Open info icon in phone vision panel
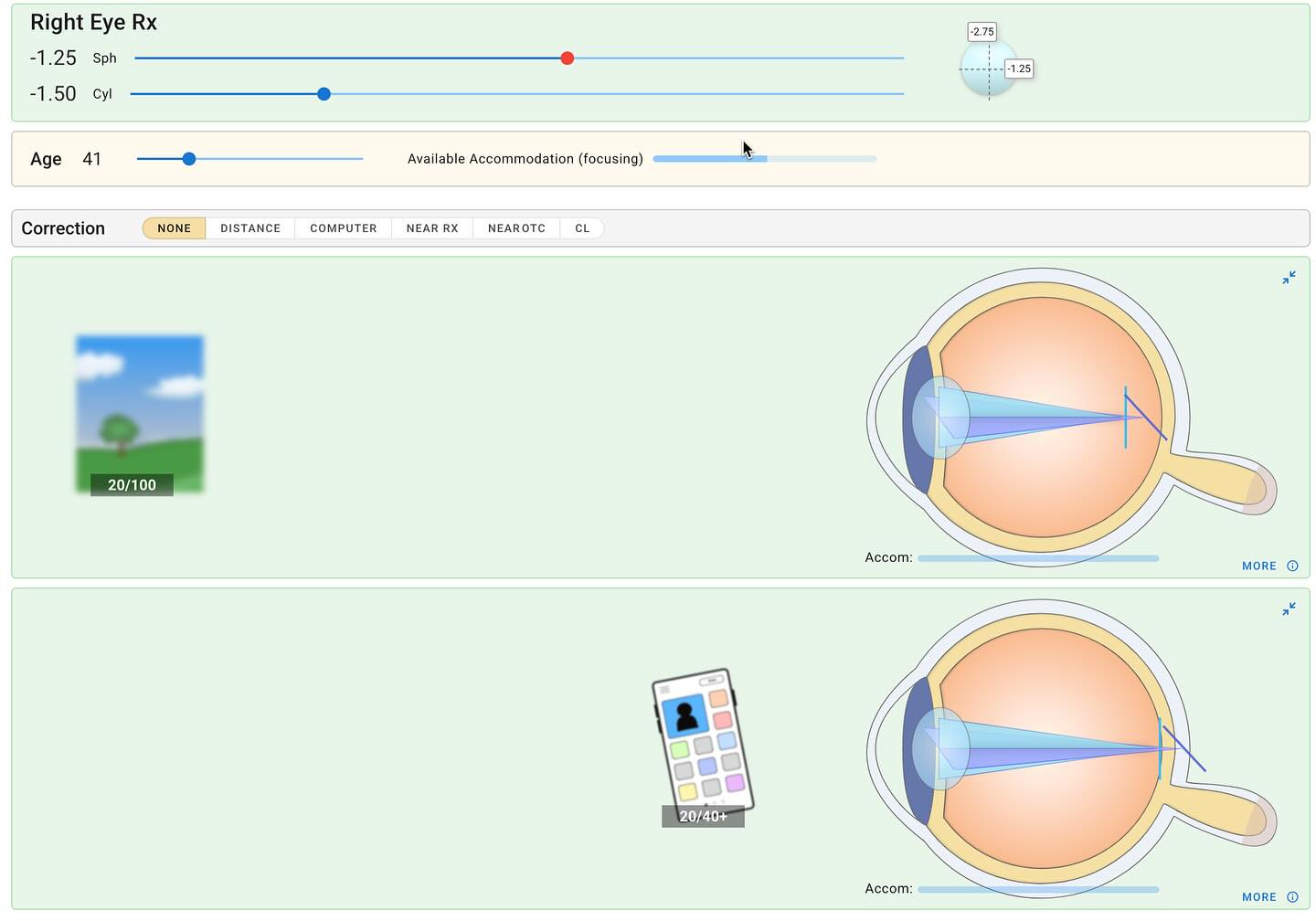Viewport: 1316px width, 921px height. pyautogui.click(x=1292, y=897)
